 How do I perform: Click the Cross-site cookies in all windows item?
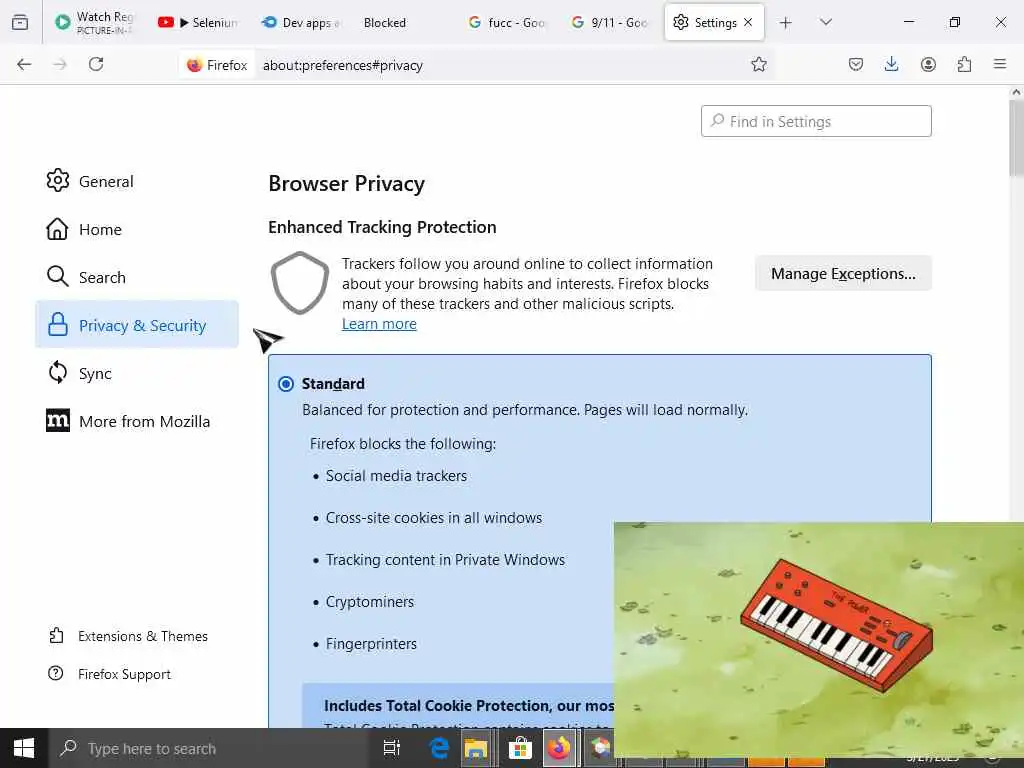(434, 518)
